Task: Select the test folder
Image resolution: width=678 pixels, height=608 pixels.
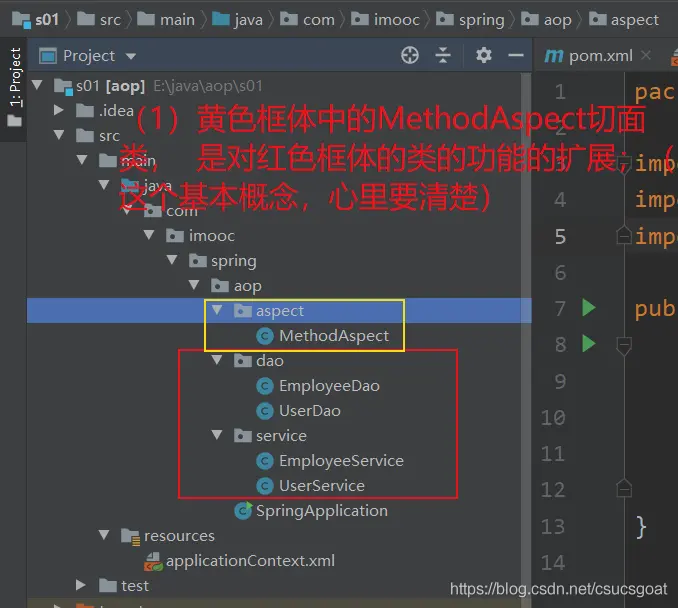Action: coord(124,586)
